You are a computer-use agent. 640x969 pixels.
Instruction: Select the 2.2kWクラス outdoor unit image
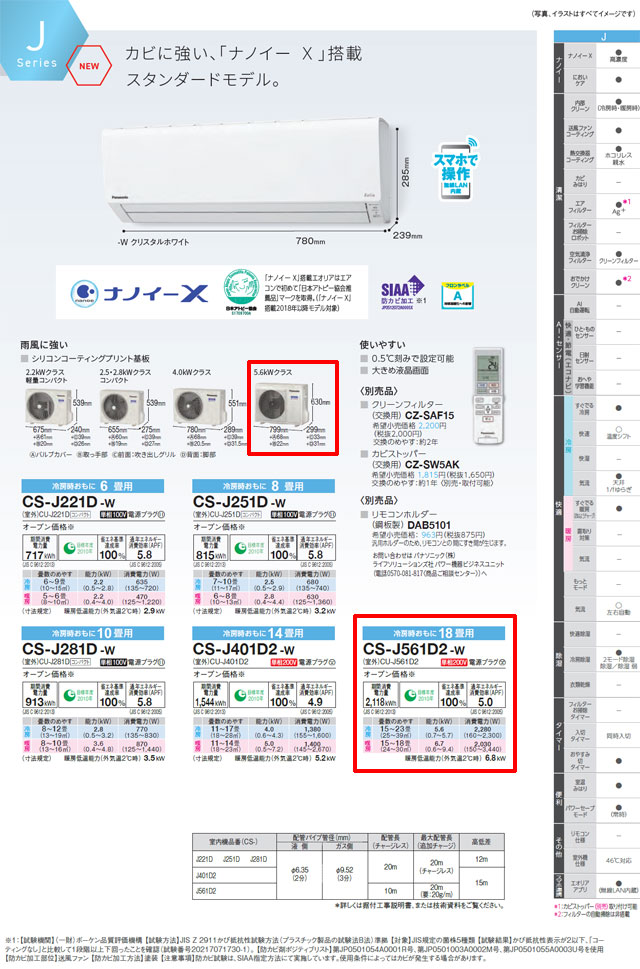coord(49,408)
